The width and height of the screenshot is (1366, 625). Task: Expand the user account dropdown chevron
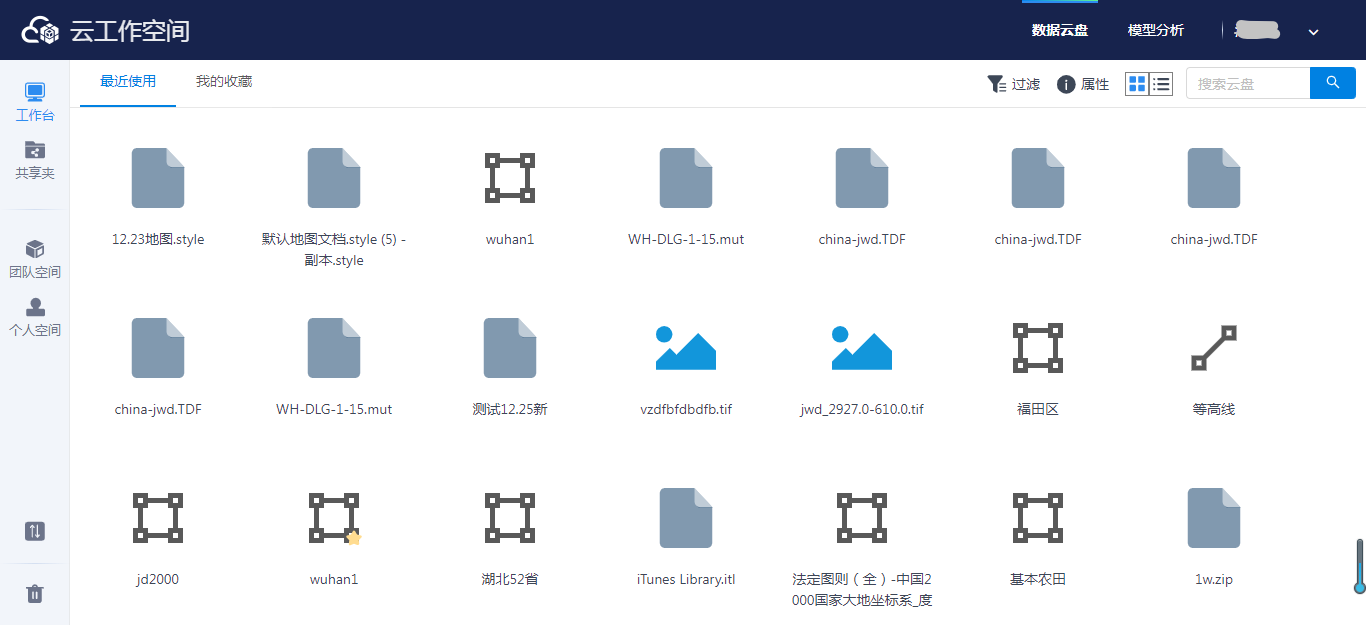point(1314,32)
